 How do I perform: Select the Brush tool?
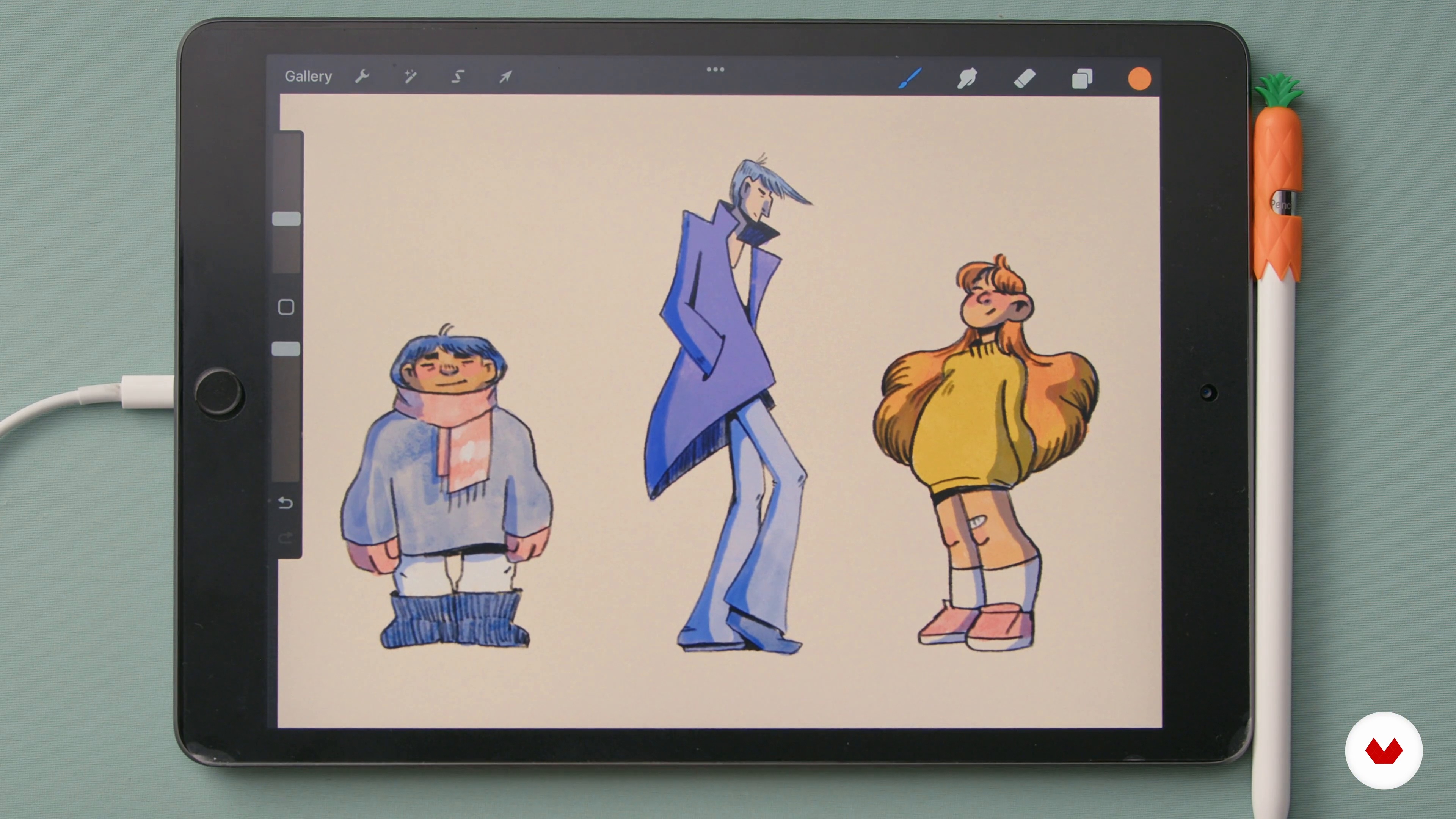point(910,78)
